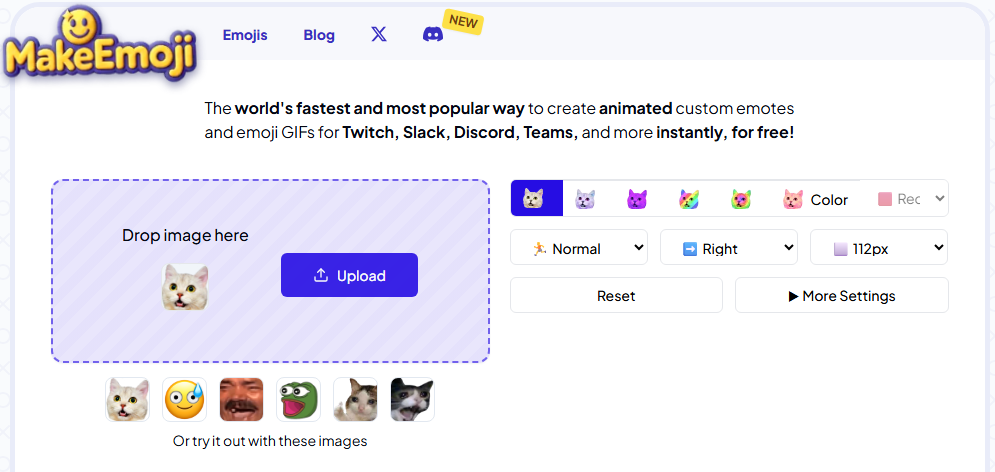Click the Upload button
The width and height of the screenshot is (995, 472).
349,275
